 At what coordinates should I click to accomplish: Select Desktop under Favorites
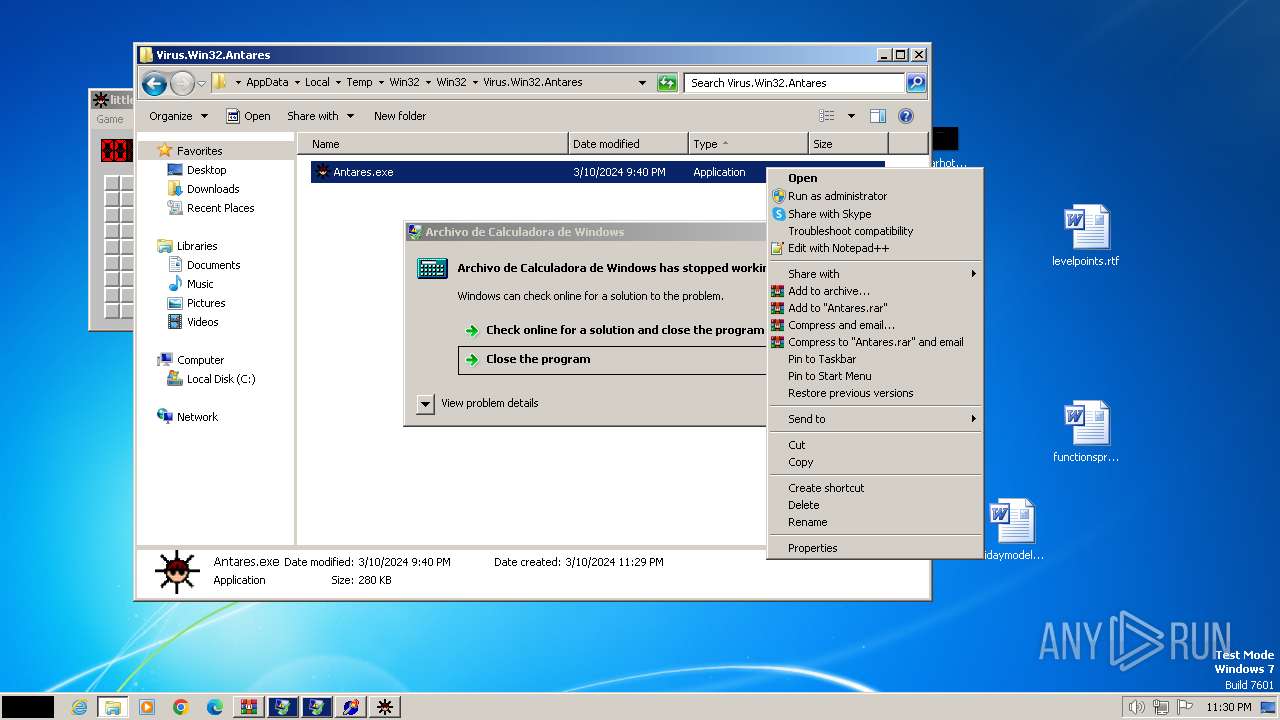tap(206, 170)
